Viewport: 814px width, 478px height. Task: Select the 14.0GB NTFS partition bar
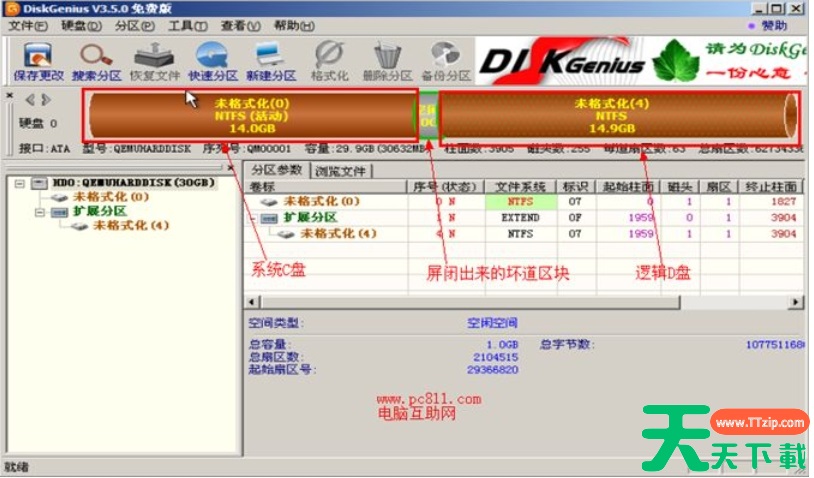(250, 116)
